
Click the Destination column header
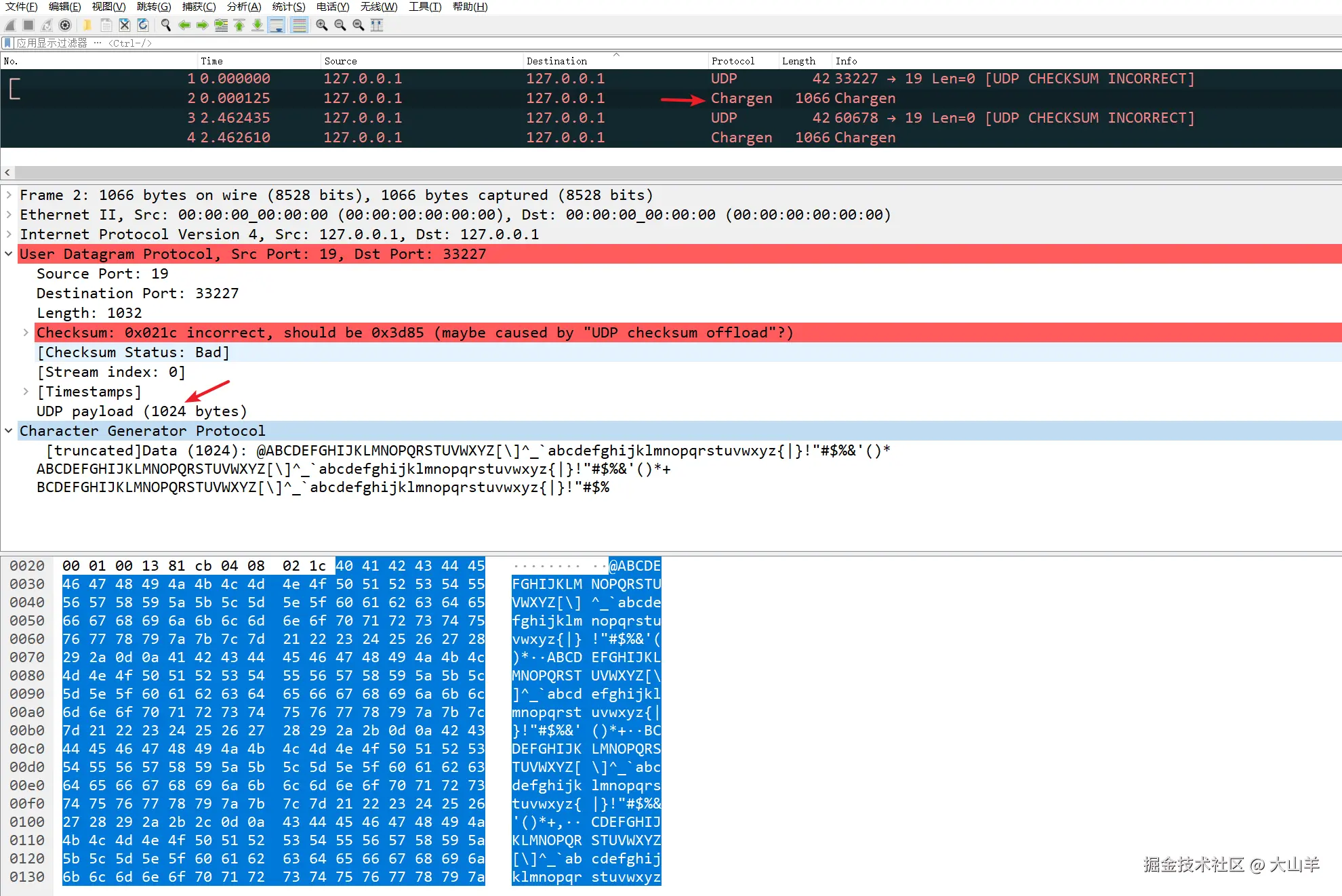(x=556, y=61)
